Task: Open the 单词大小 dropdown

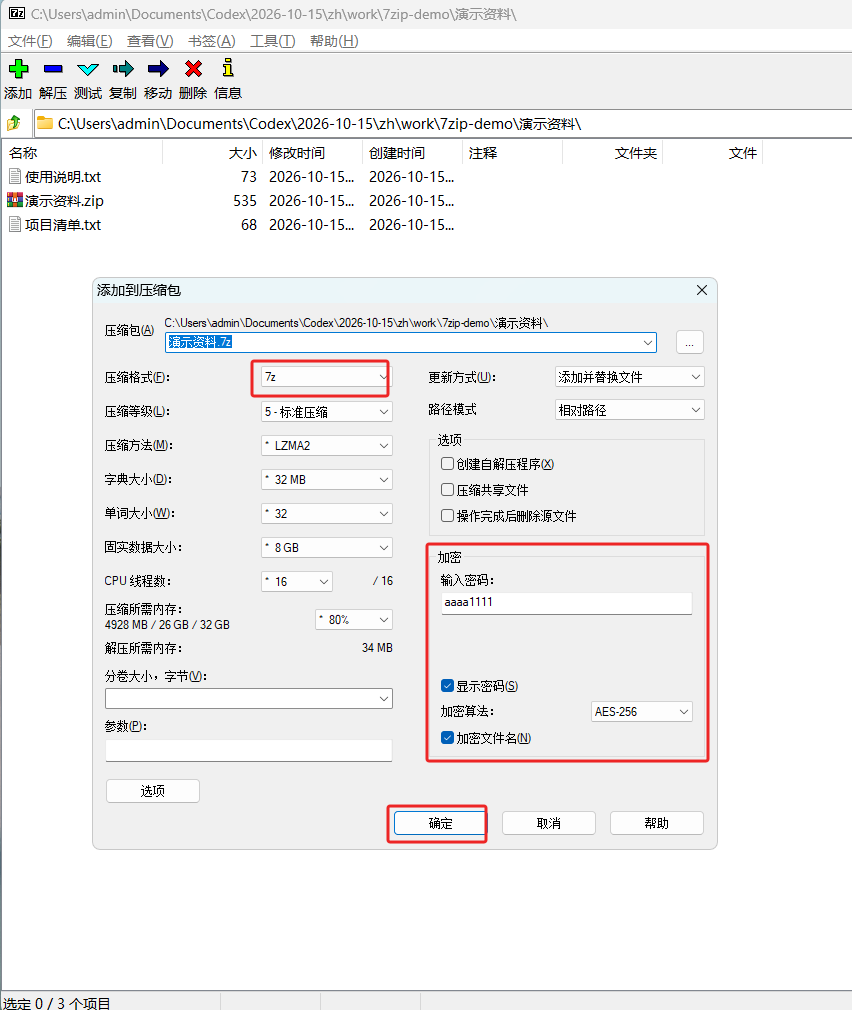Action: [x=327, y=514]
